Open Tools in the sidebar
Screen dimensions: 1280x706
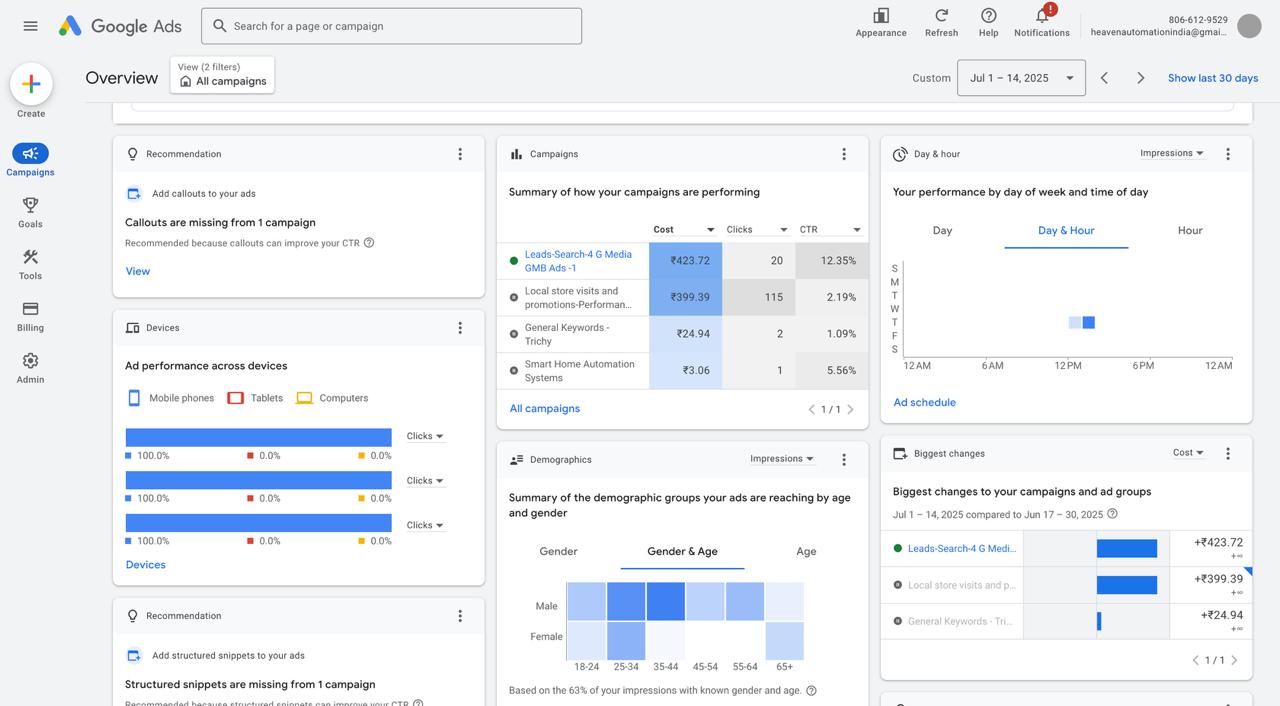coord(30,264)
